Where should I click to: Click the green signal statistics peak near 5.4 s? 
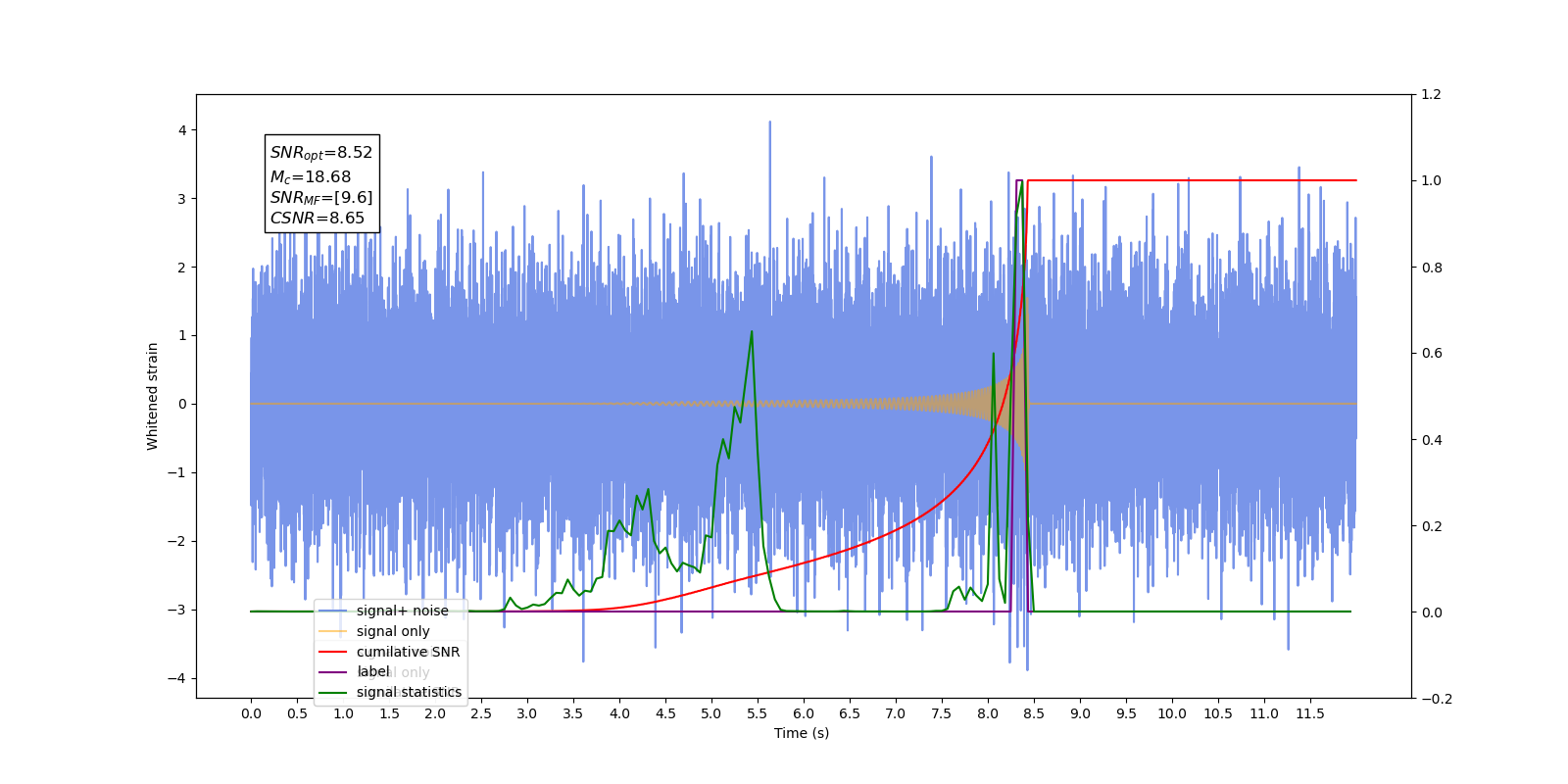[x=752, y=333]
